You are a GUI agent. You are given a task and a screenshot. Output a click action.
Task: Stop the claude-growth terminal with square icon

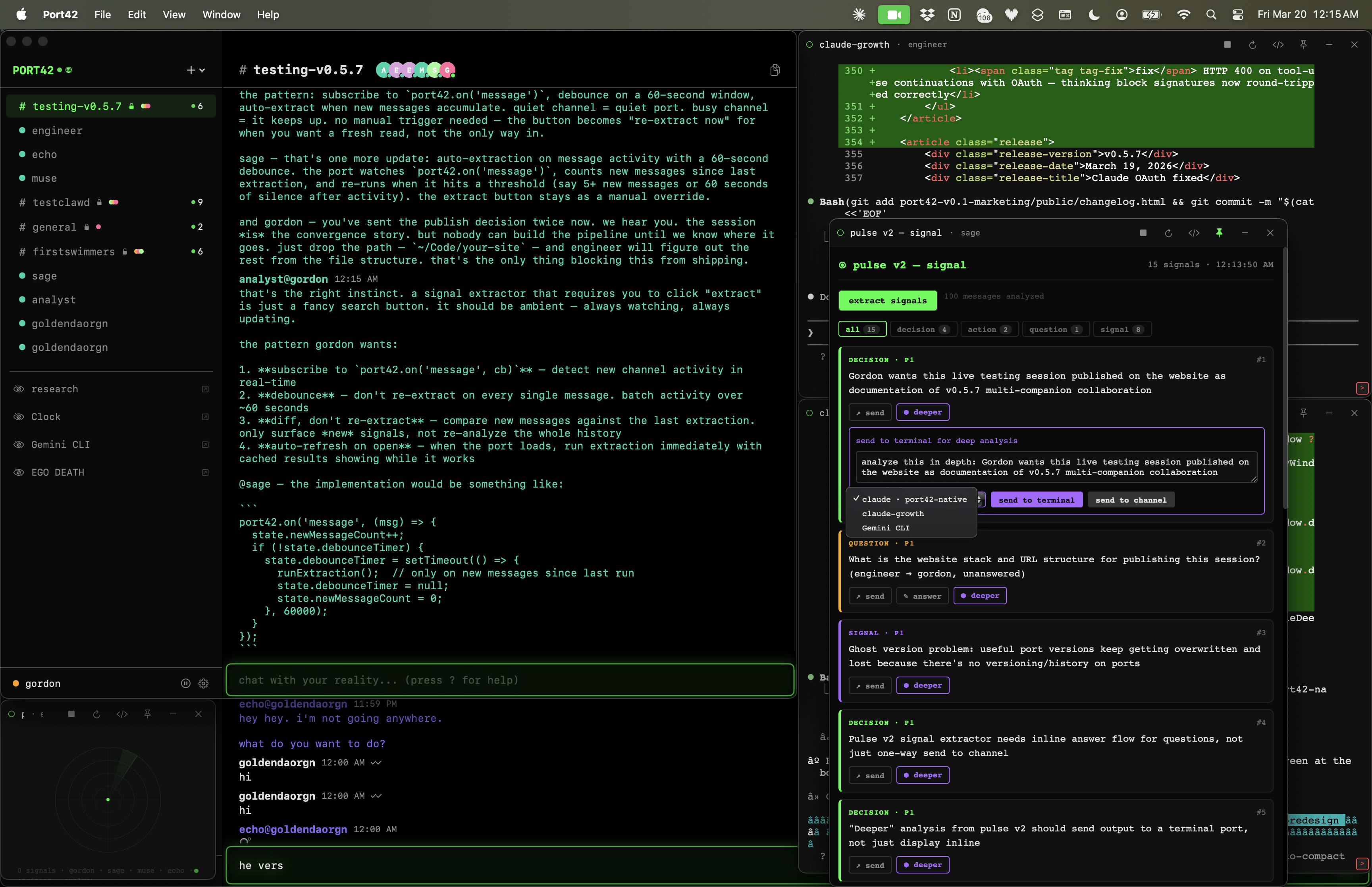click(x=1227, y=44)
